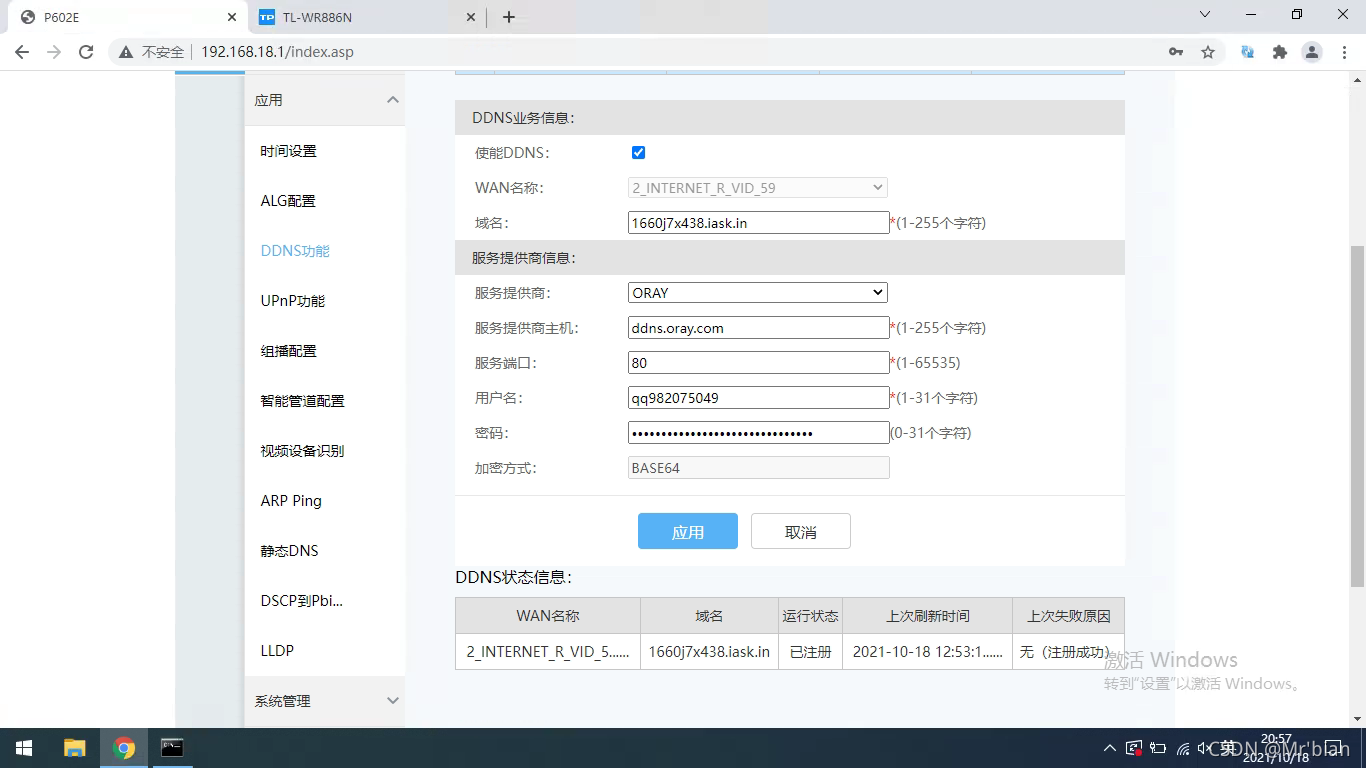This screenshot has width=1366, height=768.
Task: Open the saved password key icon
Action: pos(1176,52)
